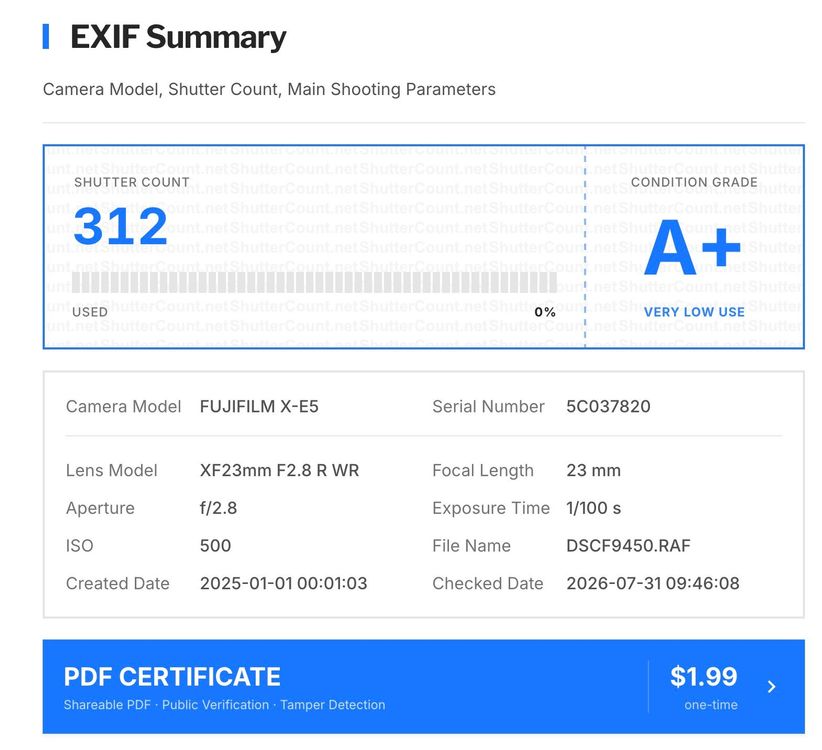Select the 0% used percentage label

545,312
